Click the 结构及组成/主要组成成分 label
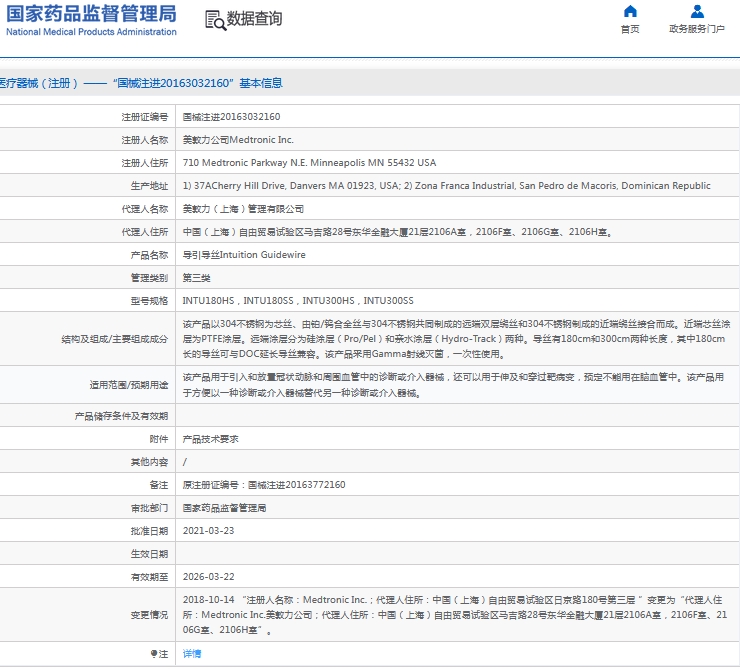Image resolution: width=740 pixels, height=669 pixels. coord(115,339)
